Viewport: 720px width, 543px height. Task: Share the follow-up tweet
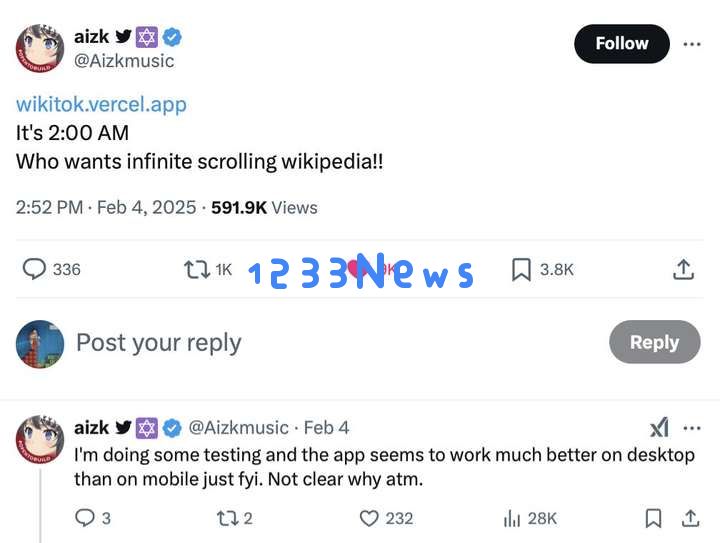coord(690,519)
